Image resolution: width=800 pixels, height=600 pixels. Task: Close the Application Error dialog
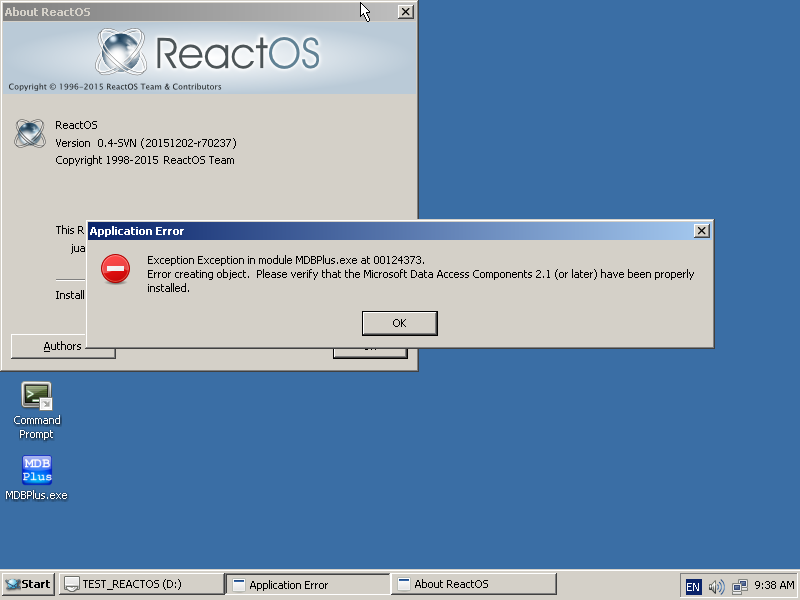click(x=702, y=231)
